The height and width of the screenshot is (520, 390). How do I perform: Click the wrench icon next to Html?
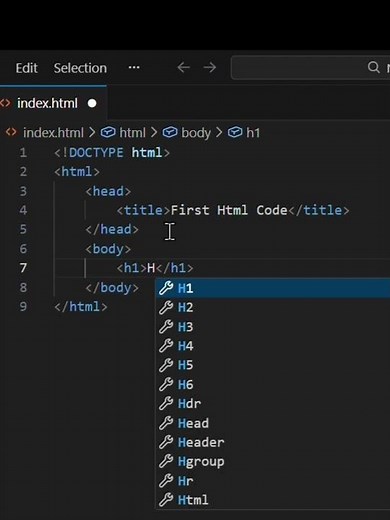coord(166,500)
